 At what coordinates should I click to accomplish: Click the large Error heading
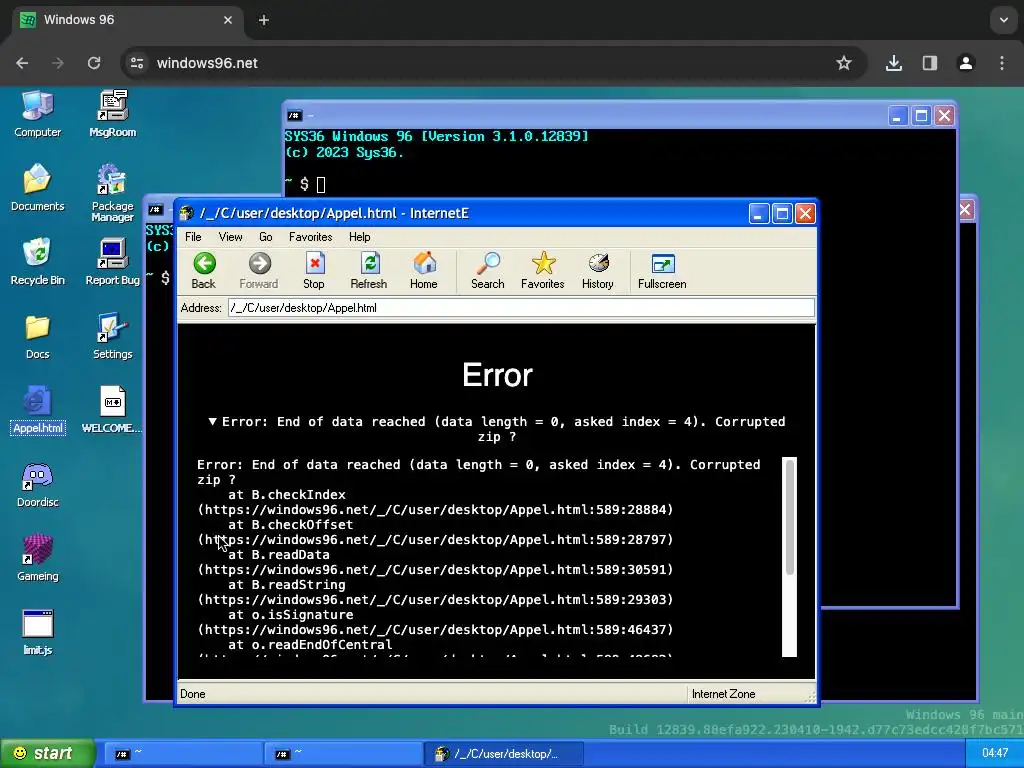pos(497,375)
